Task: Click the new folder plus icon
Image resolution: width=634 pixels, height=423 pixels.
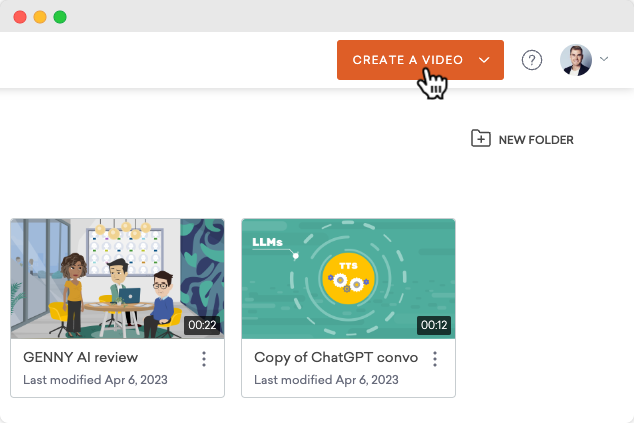Action: 481,139
